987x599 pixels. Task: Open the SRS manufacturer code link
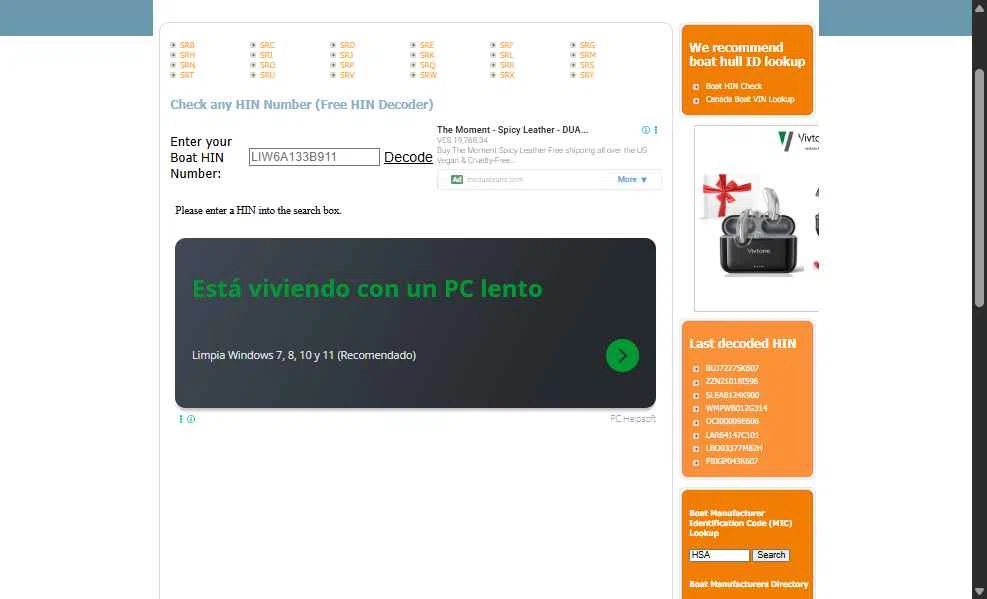click(x=587, y=65)
